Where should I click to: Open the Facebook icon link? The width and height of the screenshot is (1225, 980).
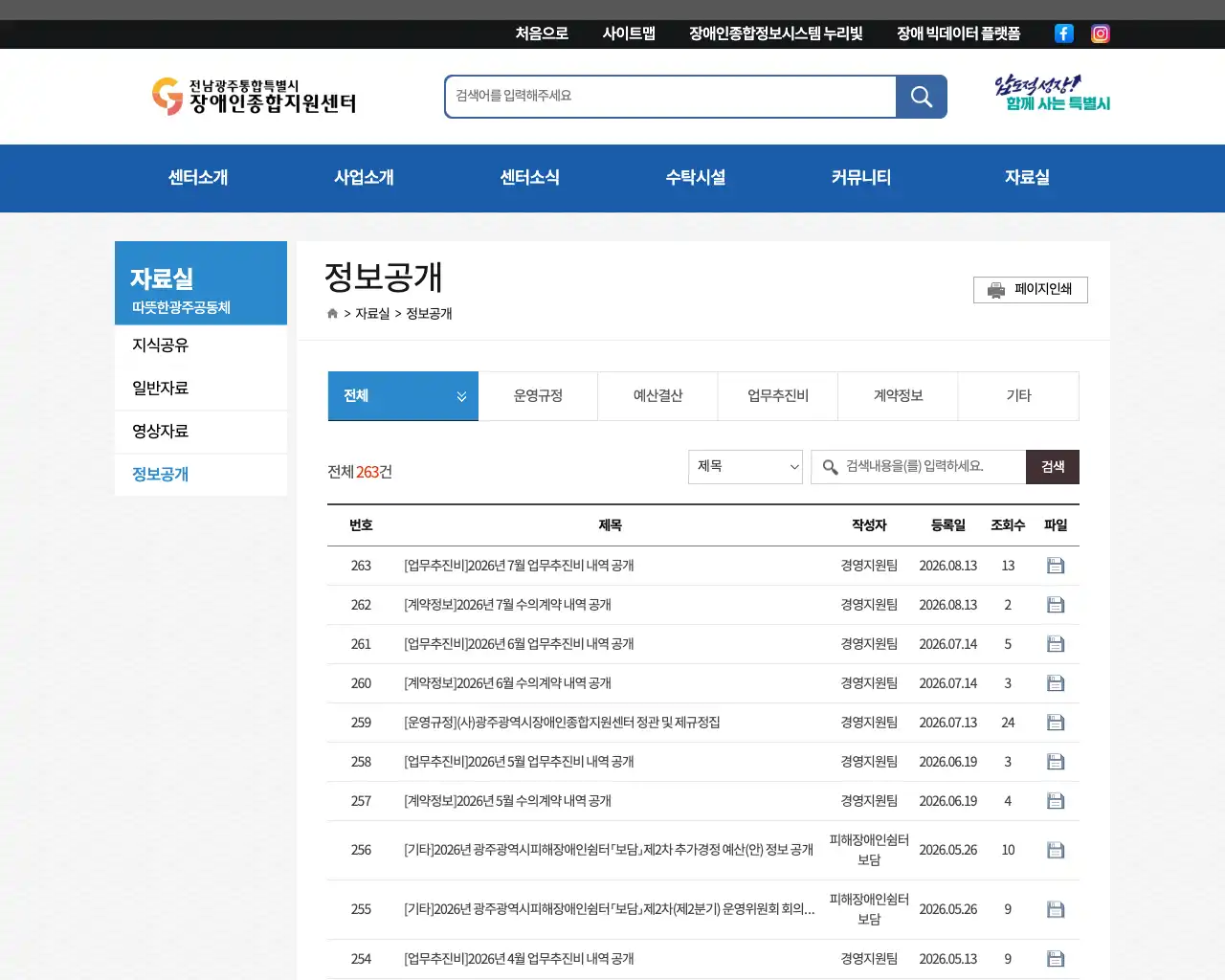coord(1063,33)
